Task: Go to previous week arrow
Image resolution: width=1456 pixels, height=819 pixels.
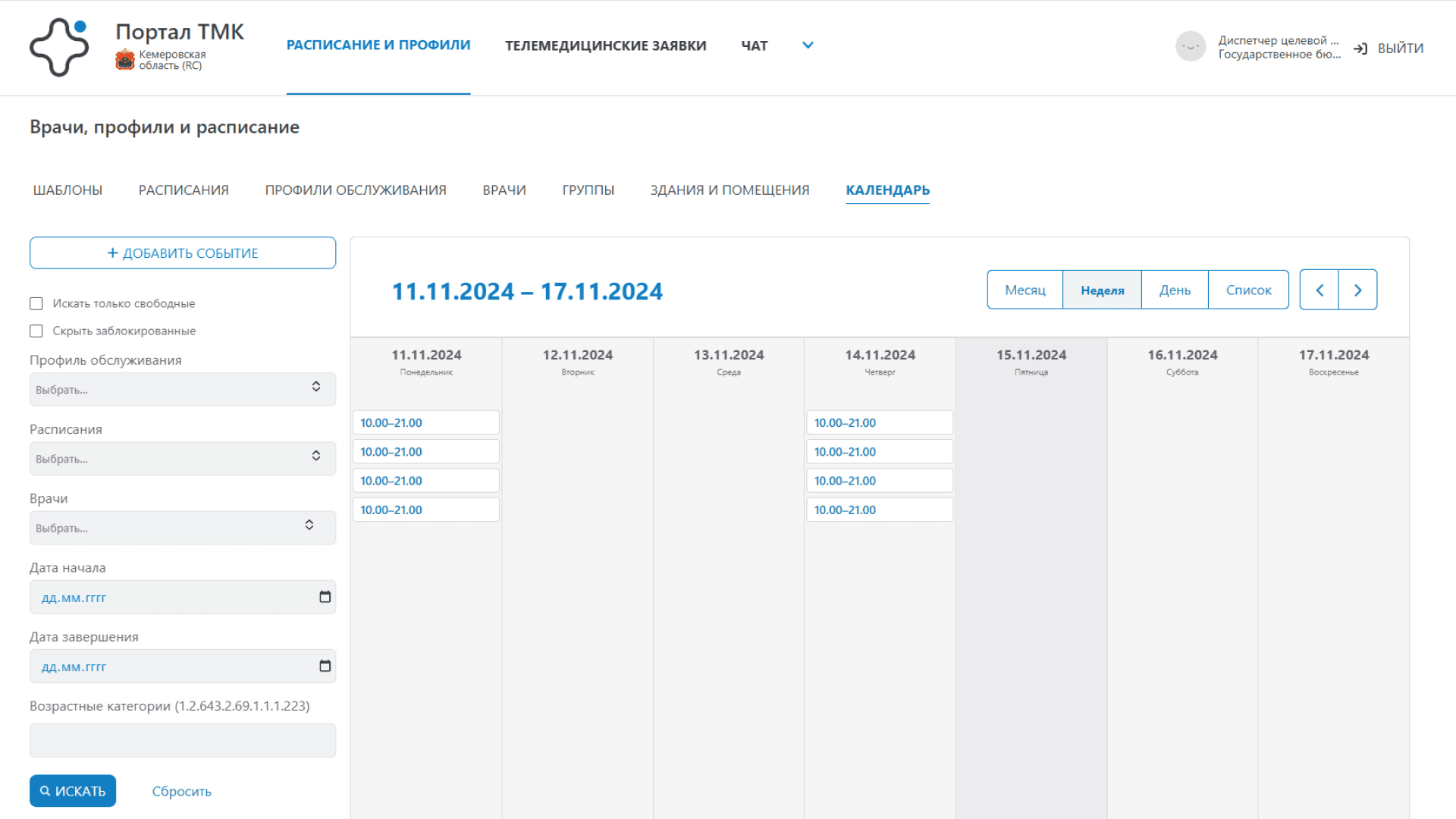Action: [x=1319, y=290]
